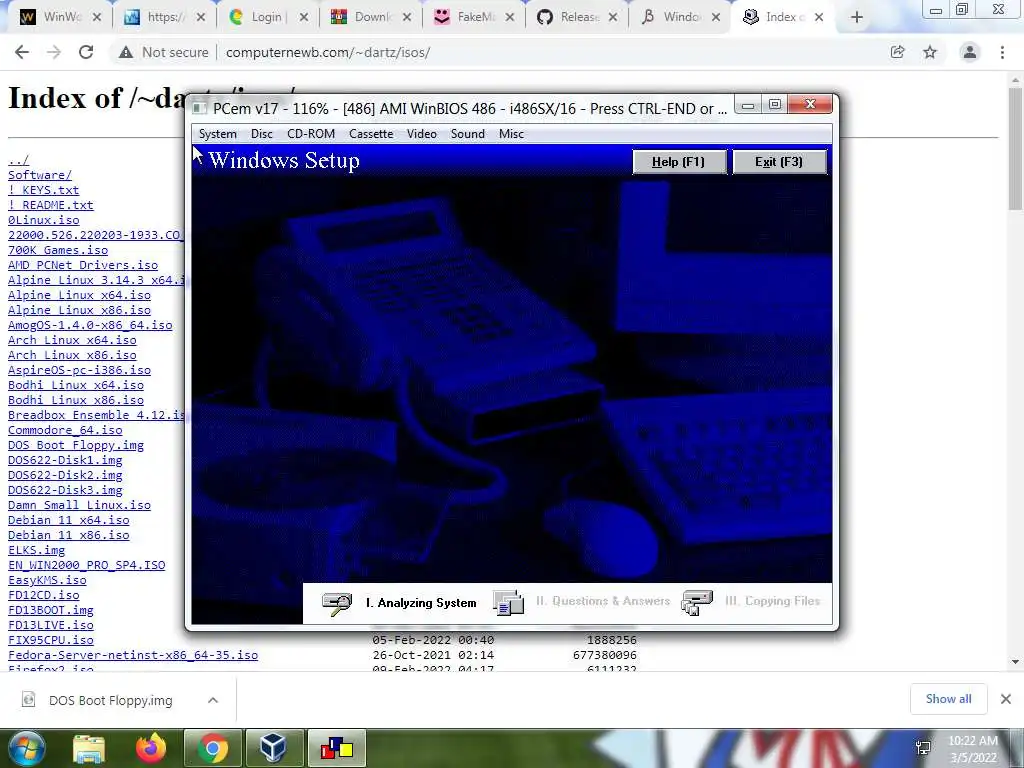The image size is (1024, 768).
Task: Switch to the WinWorld tab
Action: click(x=60, y=18)
